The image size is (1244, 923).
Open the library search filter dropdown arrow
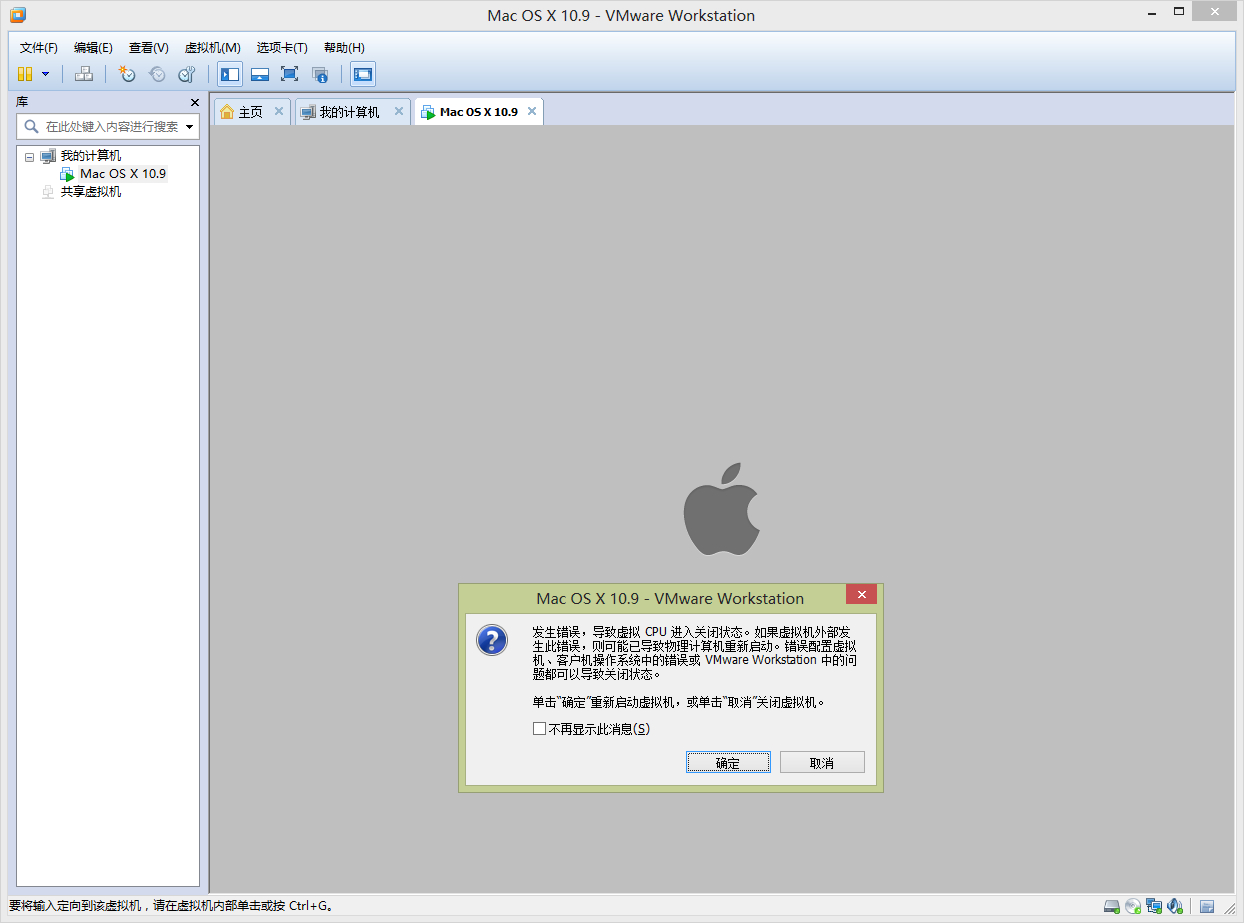[190, 127]
